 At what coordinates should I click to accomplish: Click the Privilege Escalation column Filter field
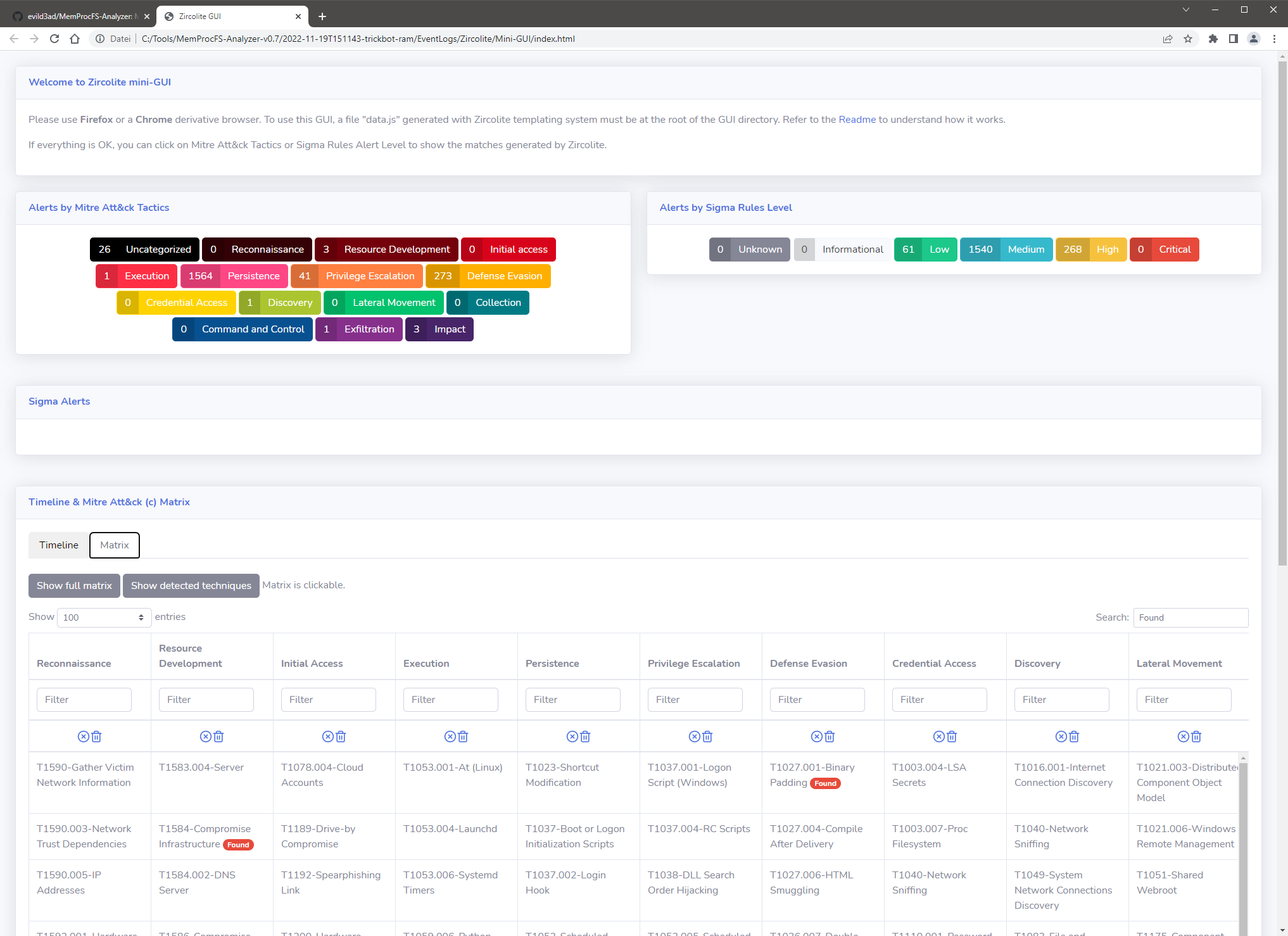pos(695,700)
